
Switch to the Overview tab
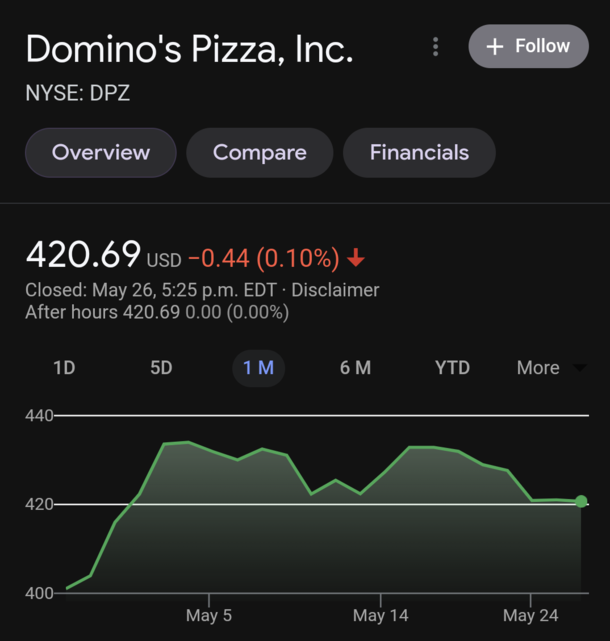(101, 152)
